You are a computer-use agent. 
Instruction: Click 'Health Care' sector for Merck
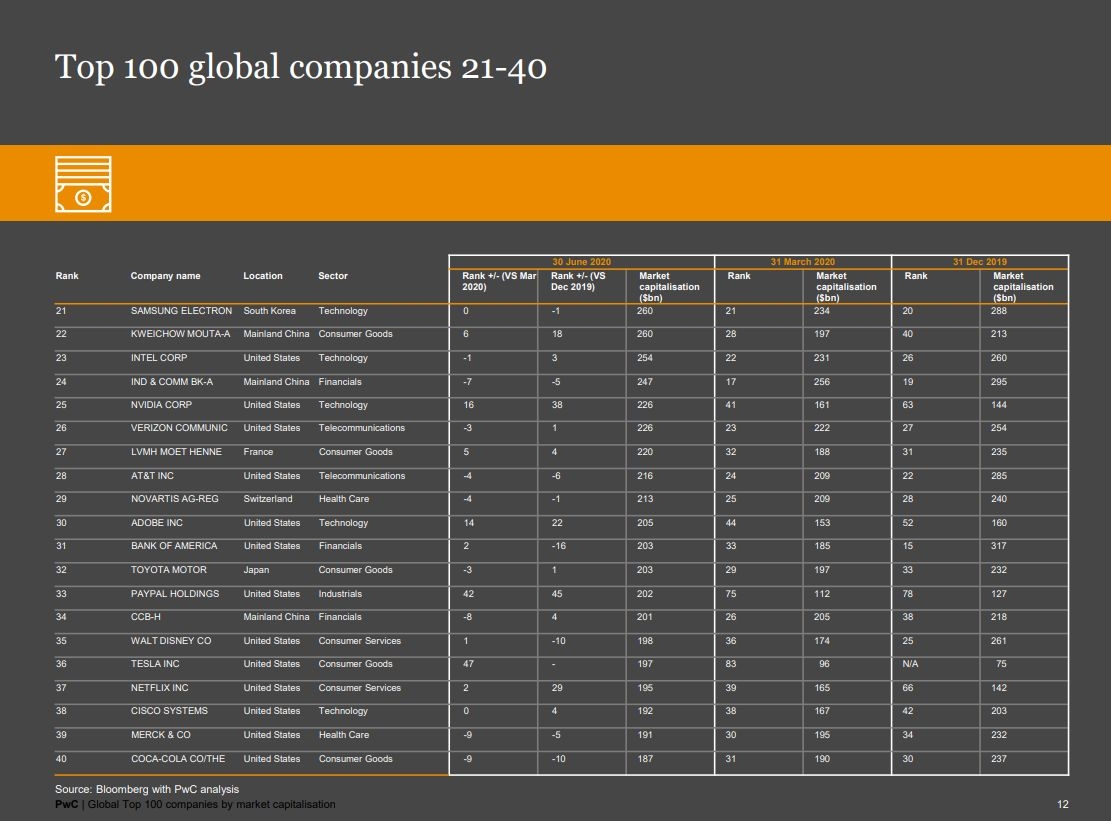pos(344,735)
